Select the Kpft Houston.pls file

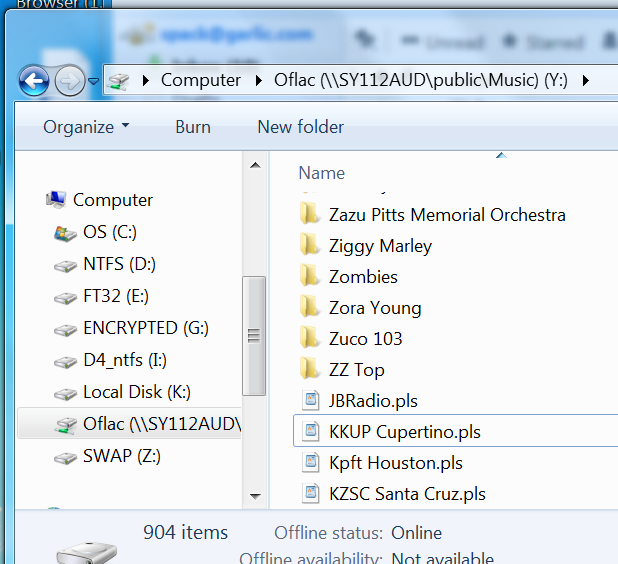(396, 463)
